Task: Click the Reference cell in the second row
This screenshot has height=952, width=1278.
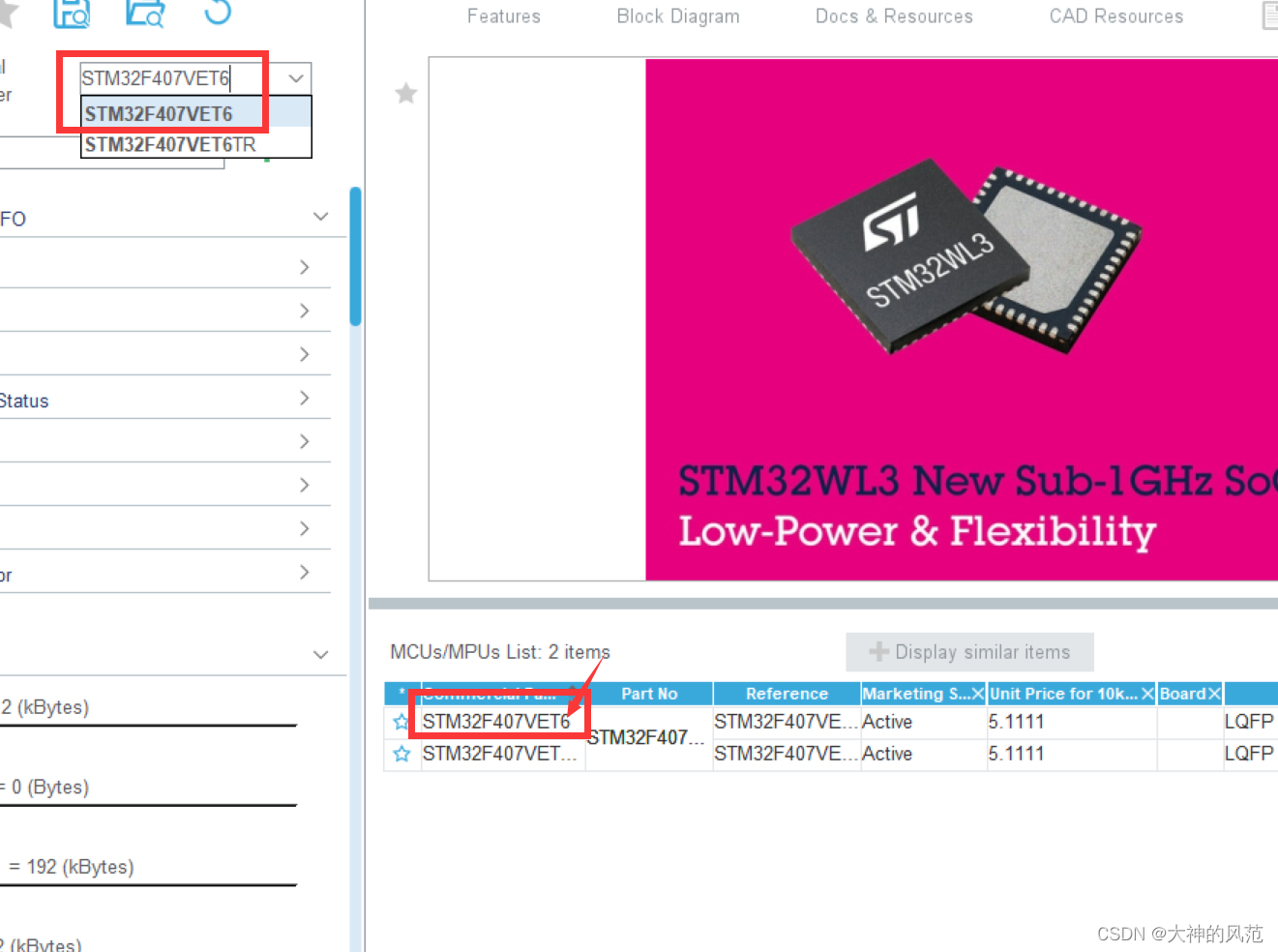Action: (786, 754)
